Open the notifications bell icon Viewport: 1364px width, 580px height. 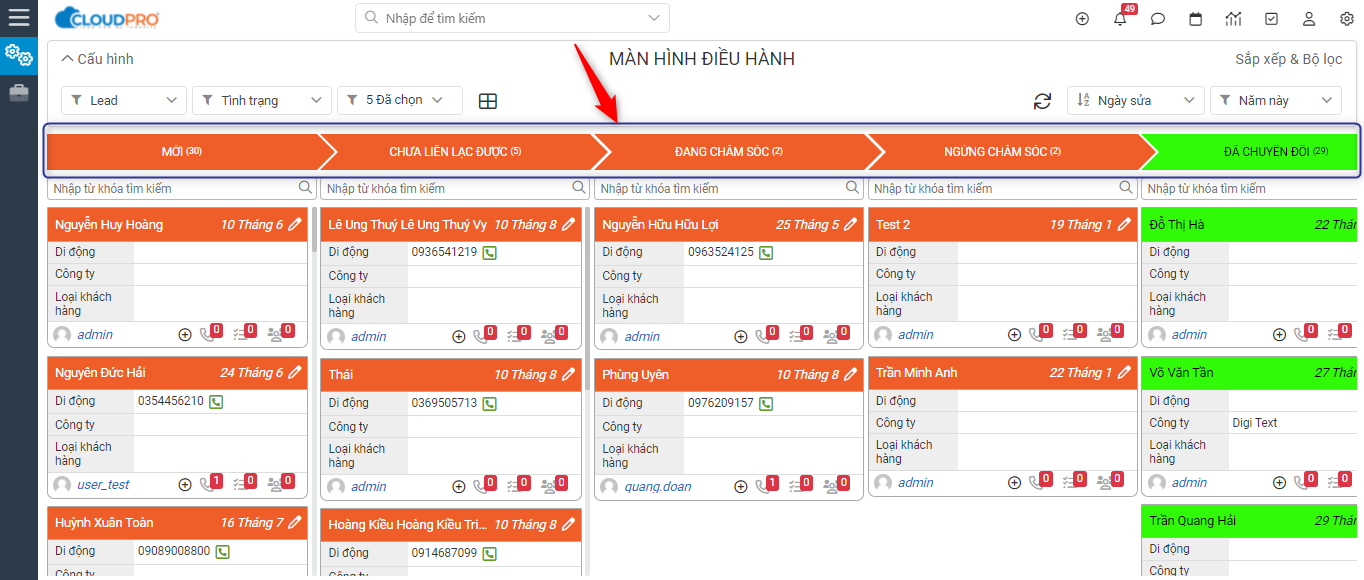(1120, 19)
